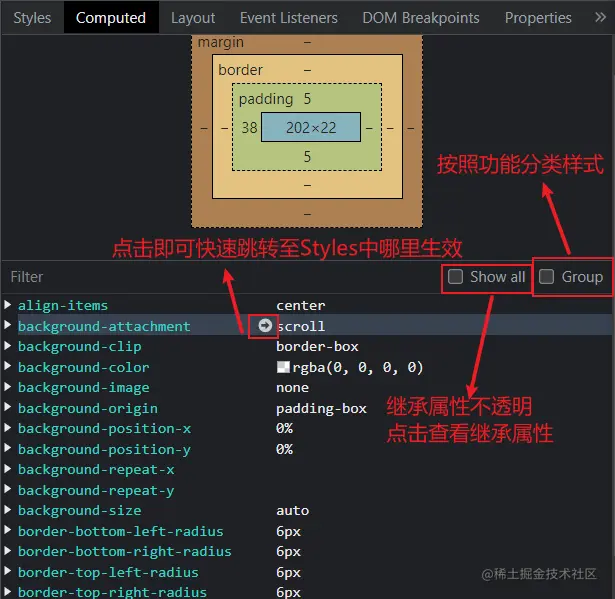Expand the background-image property
This screenshot has width=615, height=599.
(x=7, y=386)
